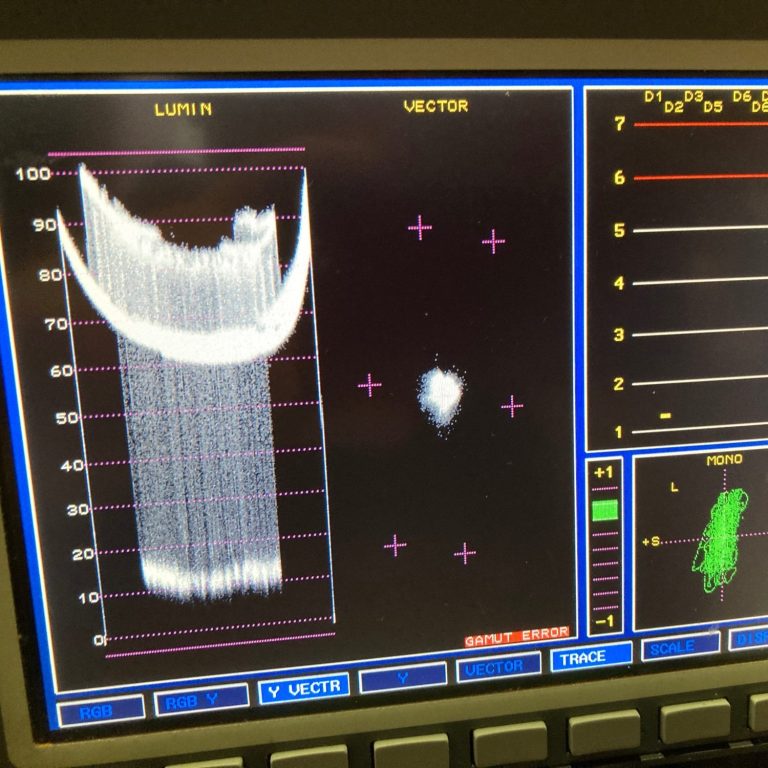Click the 20 luminance scale value
Screen dimensions: 768x768
pyautogui.click(x=83, y=554)
